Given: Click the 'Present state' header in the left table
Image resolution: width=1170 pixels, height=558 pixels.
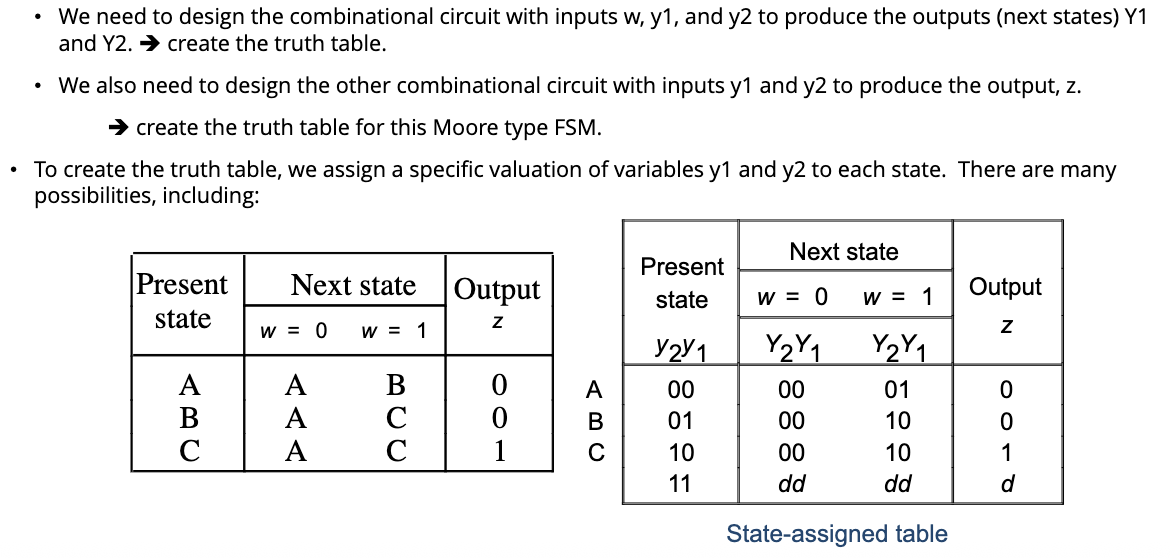Looking at the screenshot, I should [x=182, y=301].
